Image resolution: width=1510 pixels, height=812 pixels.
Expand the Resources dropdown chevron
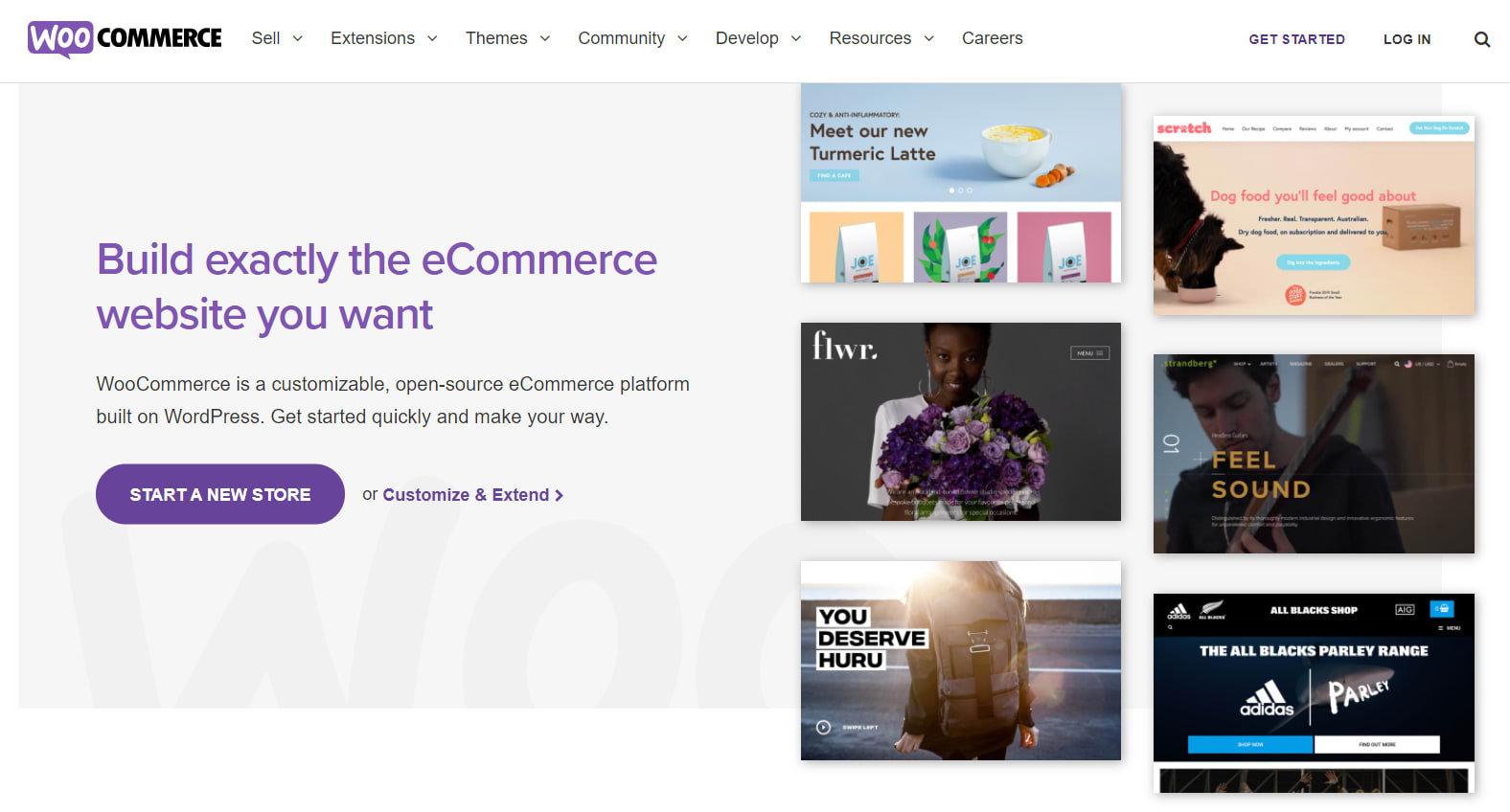(928, 38)
